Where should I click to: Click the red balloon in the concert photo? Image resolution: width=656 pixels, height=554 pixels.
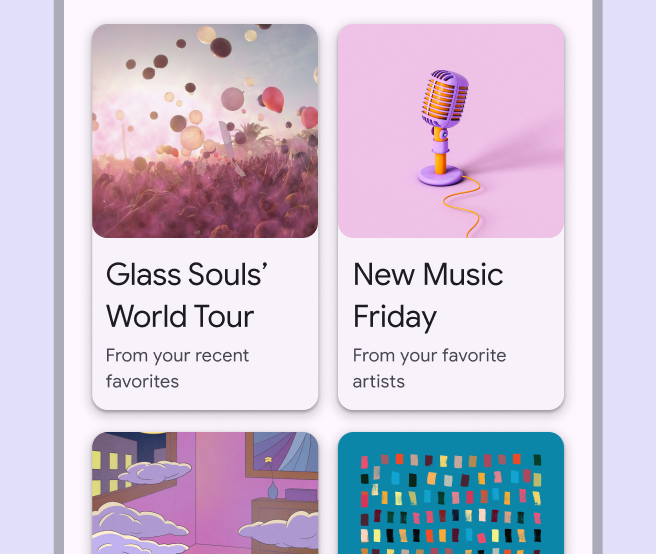272,99
